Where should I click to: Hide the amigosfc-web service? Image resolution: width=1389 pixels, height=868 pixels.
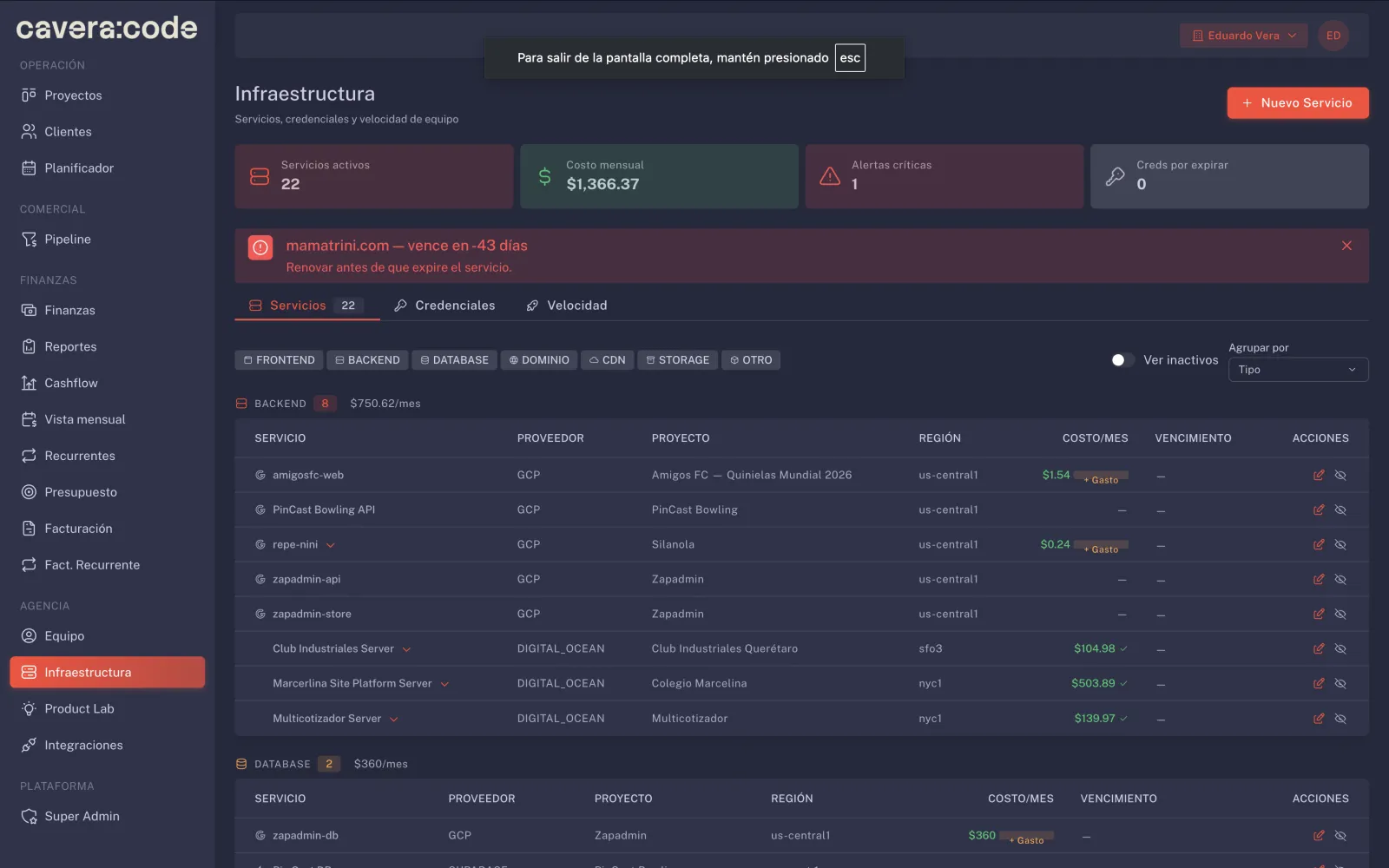(1340, 475)
